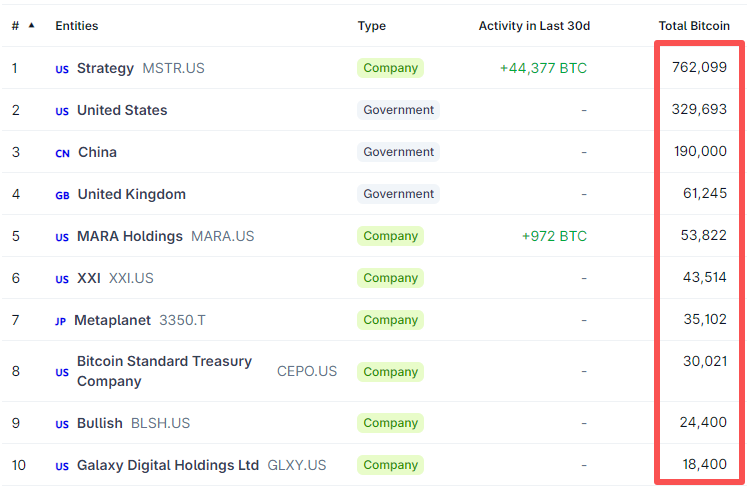Click the US icon beside MARA Holdings
Viewport: 747px width, 488px height.
pyautogui.click(x=62, y=237)
